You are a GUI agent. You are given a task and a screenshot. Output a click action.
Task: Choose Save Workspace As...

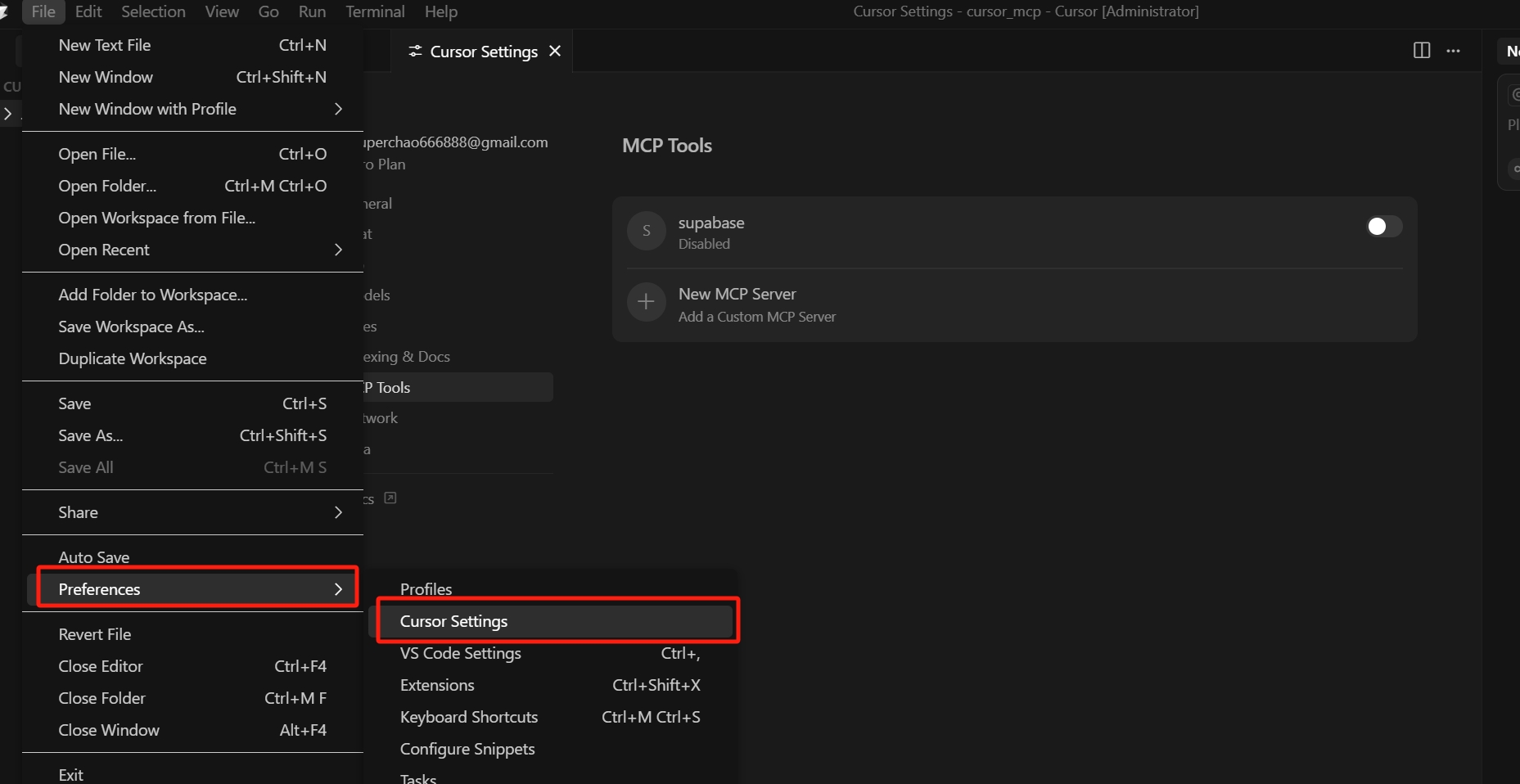click(x=192, y=327)
